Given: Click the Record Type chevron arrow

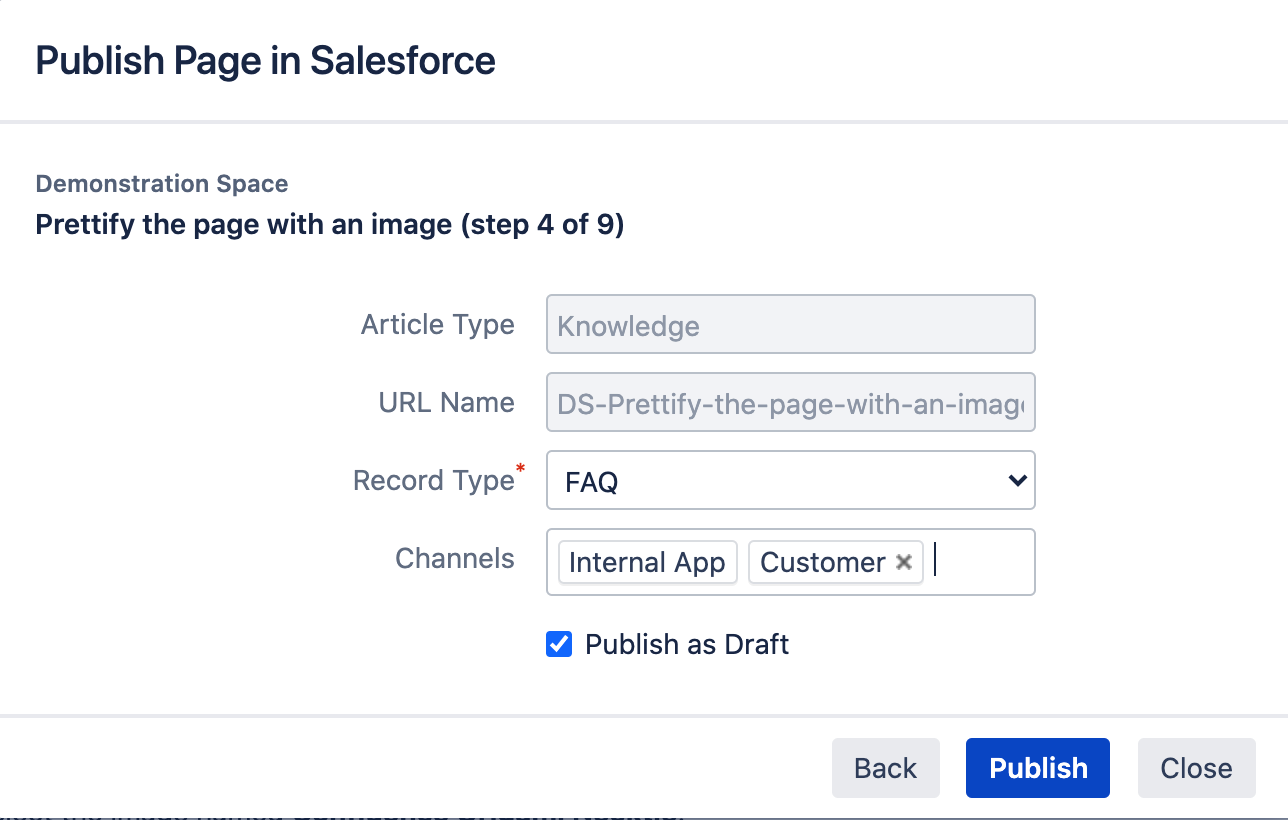Looking at the screenshot, I should pyautogui.click(x=1017, y=481).
